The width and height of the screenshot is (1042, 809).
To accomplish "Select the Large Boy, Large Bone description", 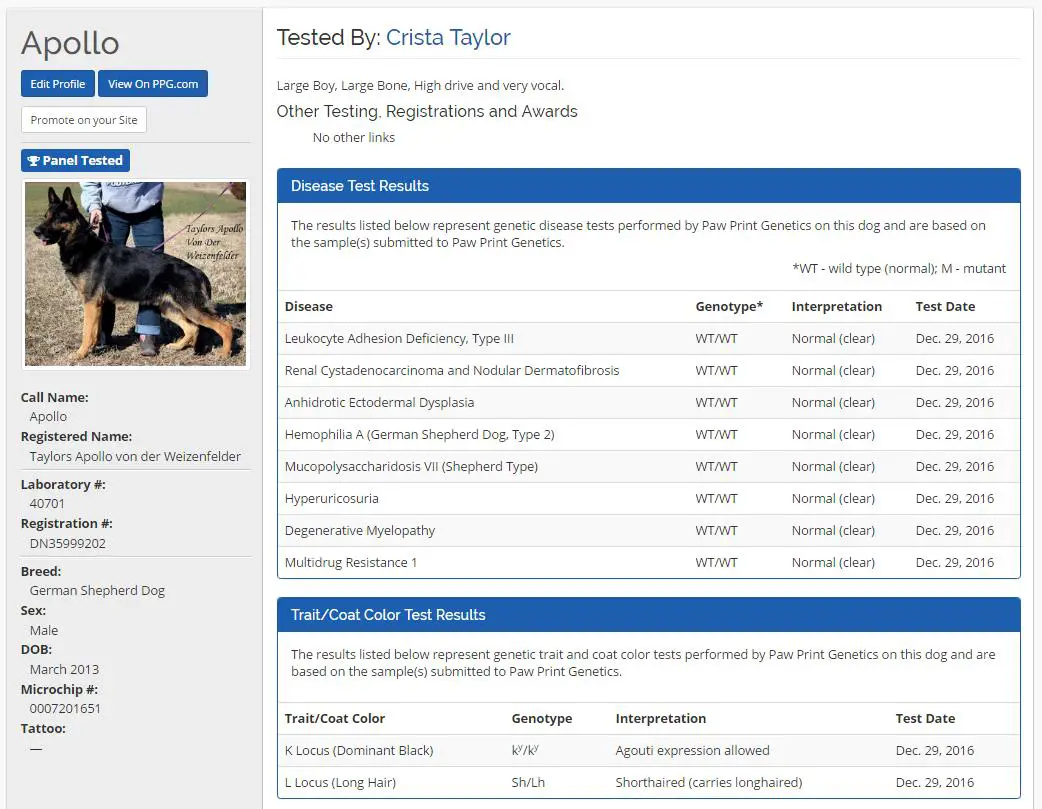I will pyautogui.click(x=420, y=86).
